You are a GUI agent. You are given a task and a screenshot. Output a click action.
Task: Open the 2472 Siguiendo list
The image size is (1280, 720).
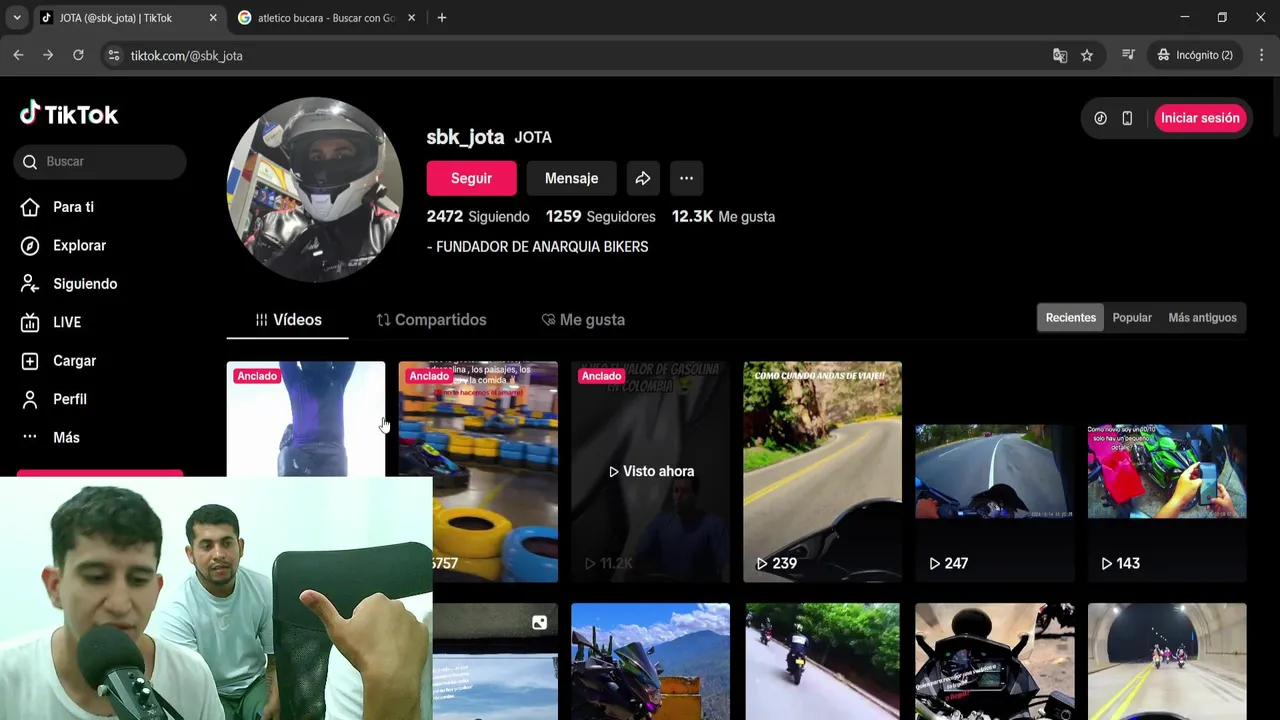point(478,217)
